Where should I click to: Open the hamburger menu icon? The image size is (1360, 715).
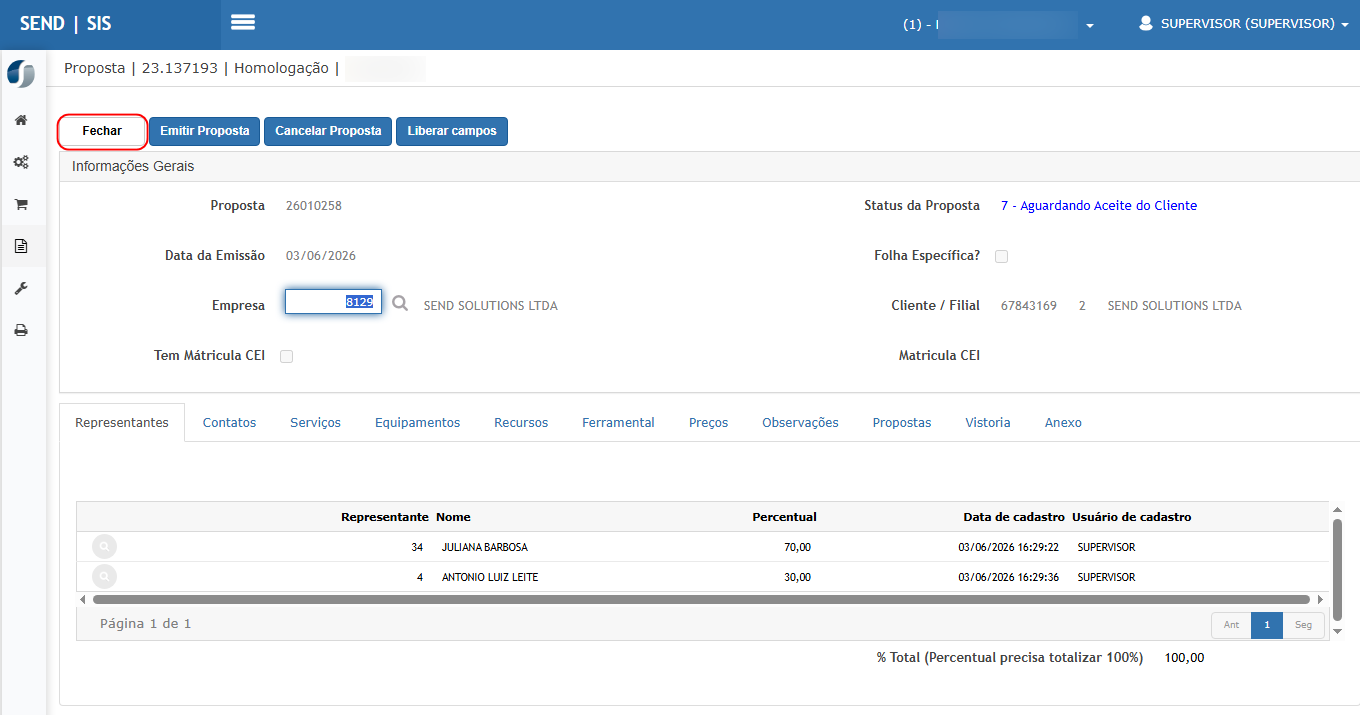tap(243, 22)
